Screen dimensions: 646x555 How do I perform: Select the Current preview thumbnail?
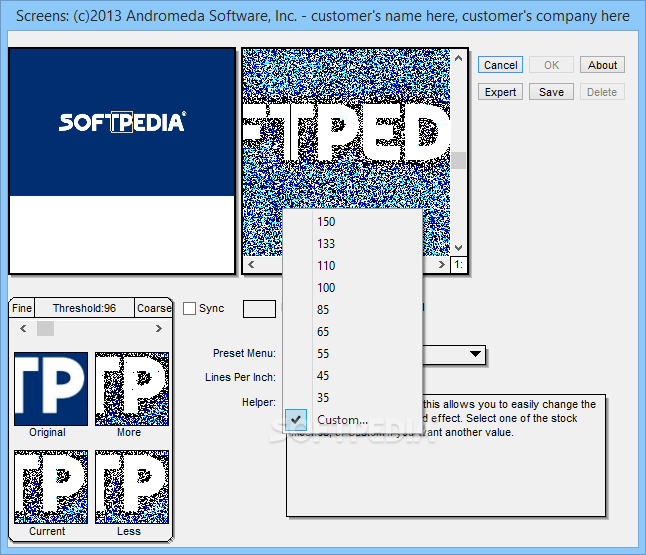tap(51, 487)
